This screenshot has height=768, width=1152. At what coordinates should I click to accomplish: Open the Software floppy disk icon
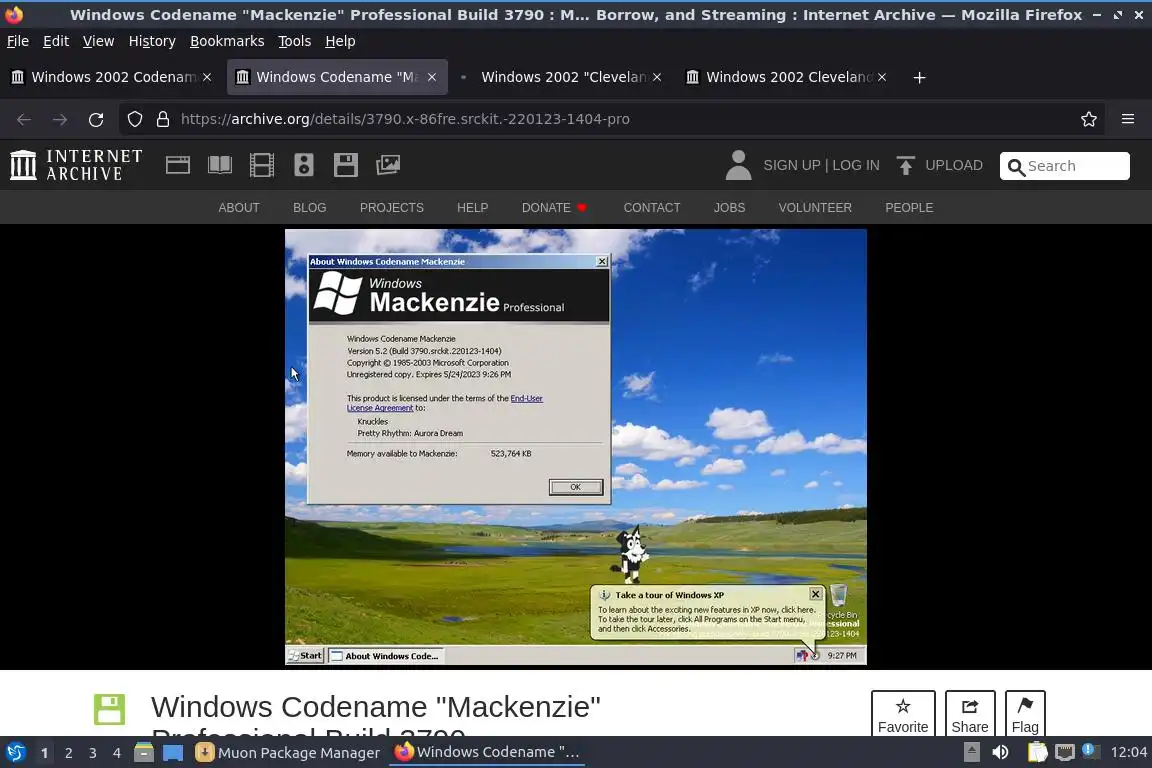click(345, 165)
